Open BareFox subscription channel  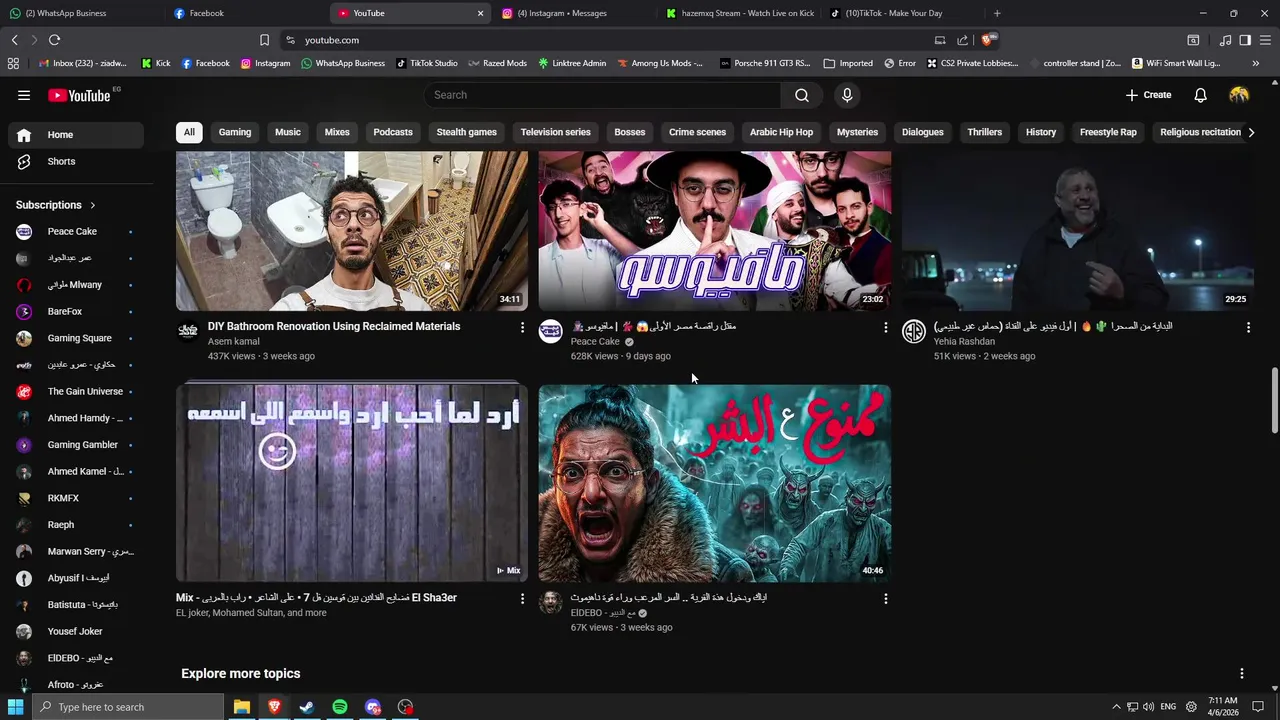(x=76, y=311)
